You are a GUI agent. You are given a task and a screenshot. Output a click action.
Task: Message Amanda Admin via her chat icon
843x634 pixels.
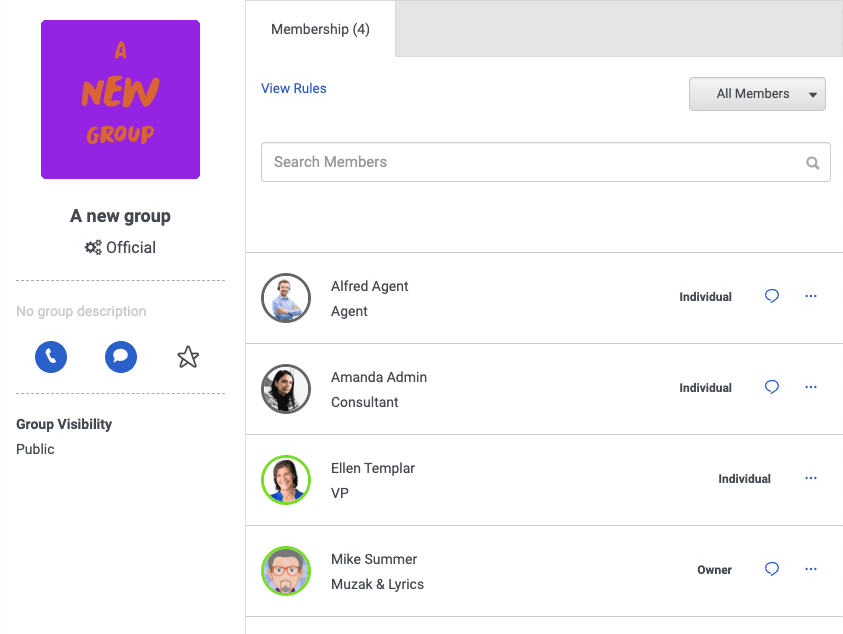pos(771,387)
